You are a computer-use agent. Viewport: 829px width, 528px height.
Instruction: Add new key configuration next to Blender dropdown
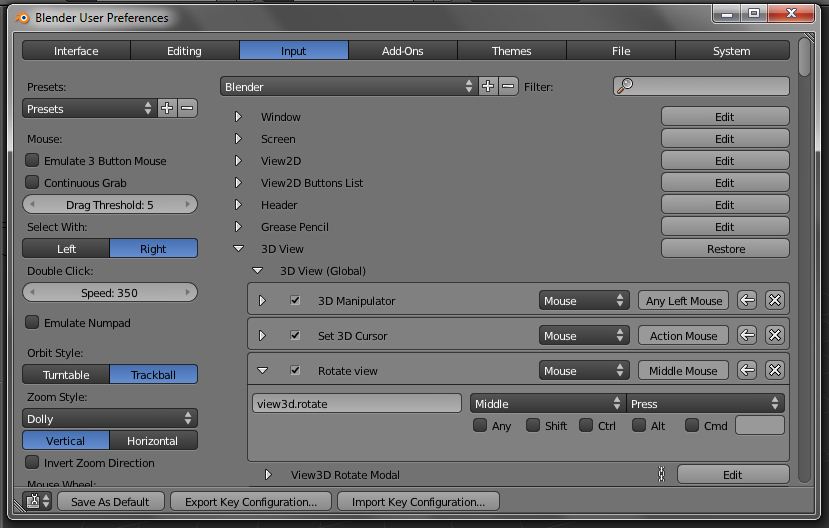pyautogui.click(x=488, y=86)
